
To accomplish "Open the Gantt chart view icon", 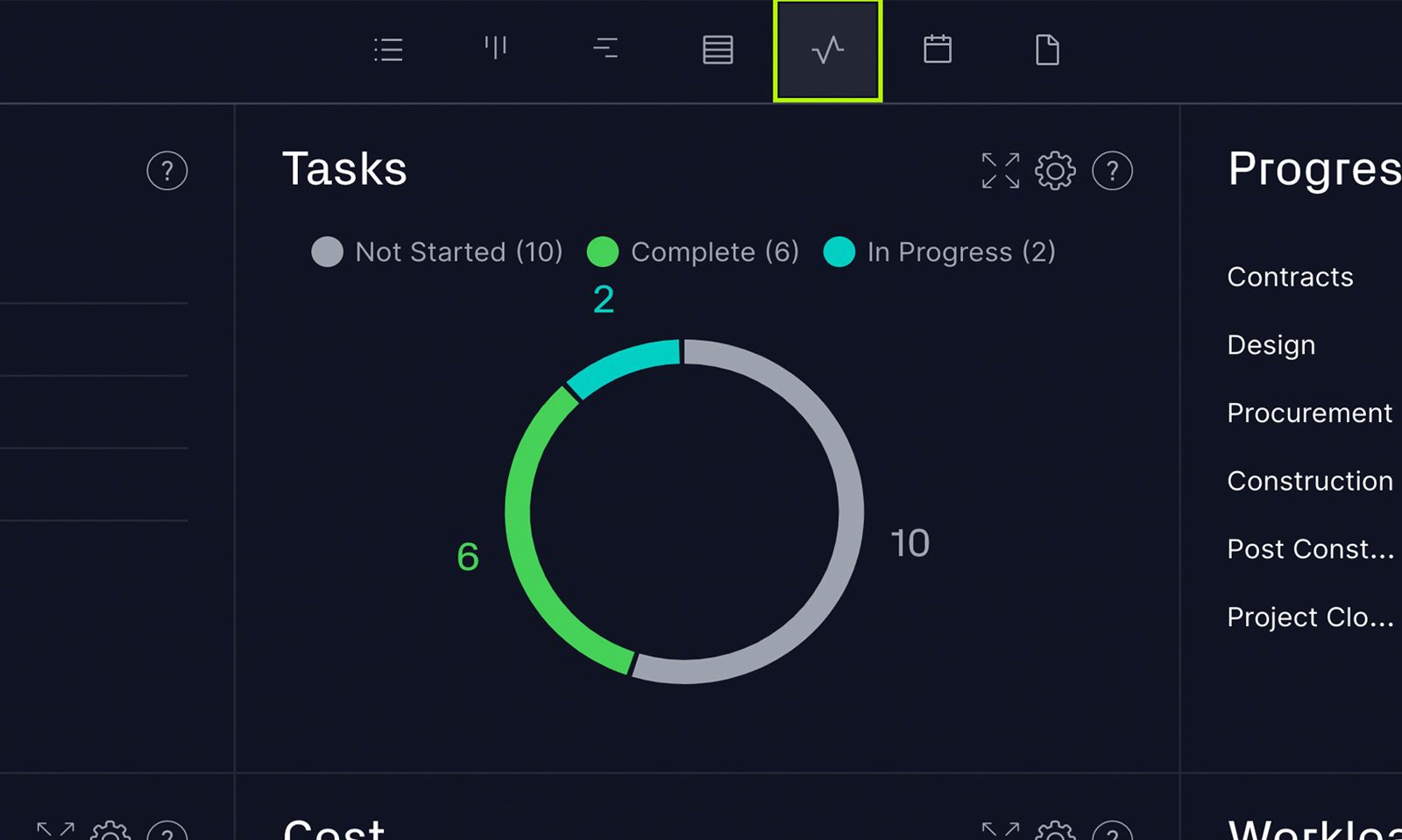I will pos(605,49).
